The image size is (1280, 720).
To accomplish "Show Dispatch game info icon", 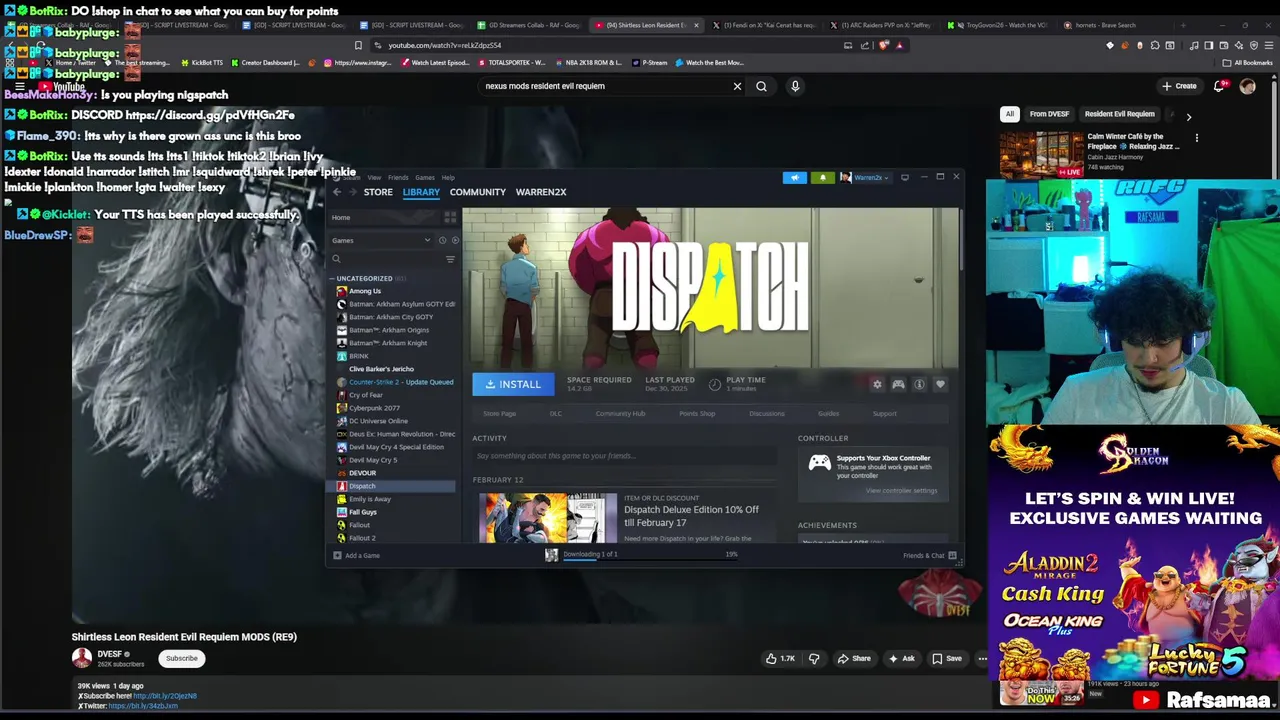I will click(x=919, y=384).
